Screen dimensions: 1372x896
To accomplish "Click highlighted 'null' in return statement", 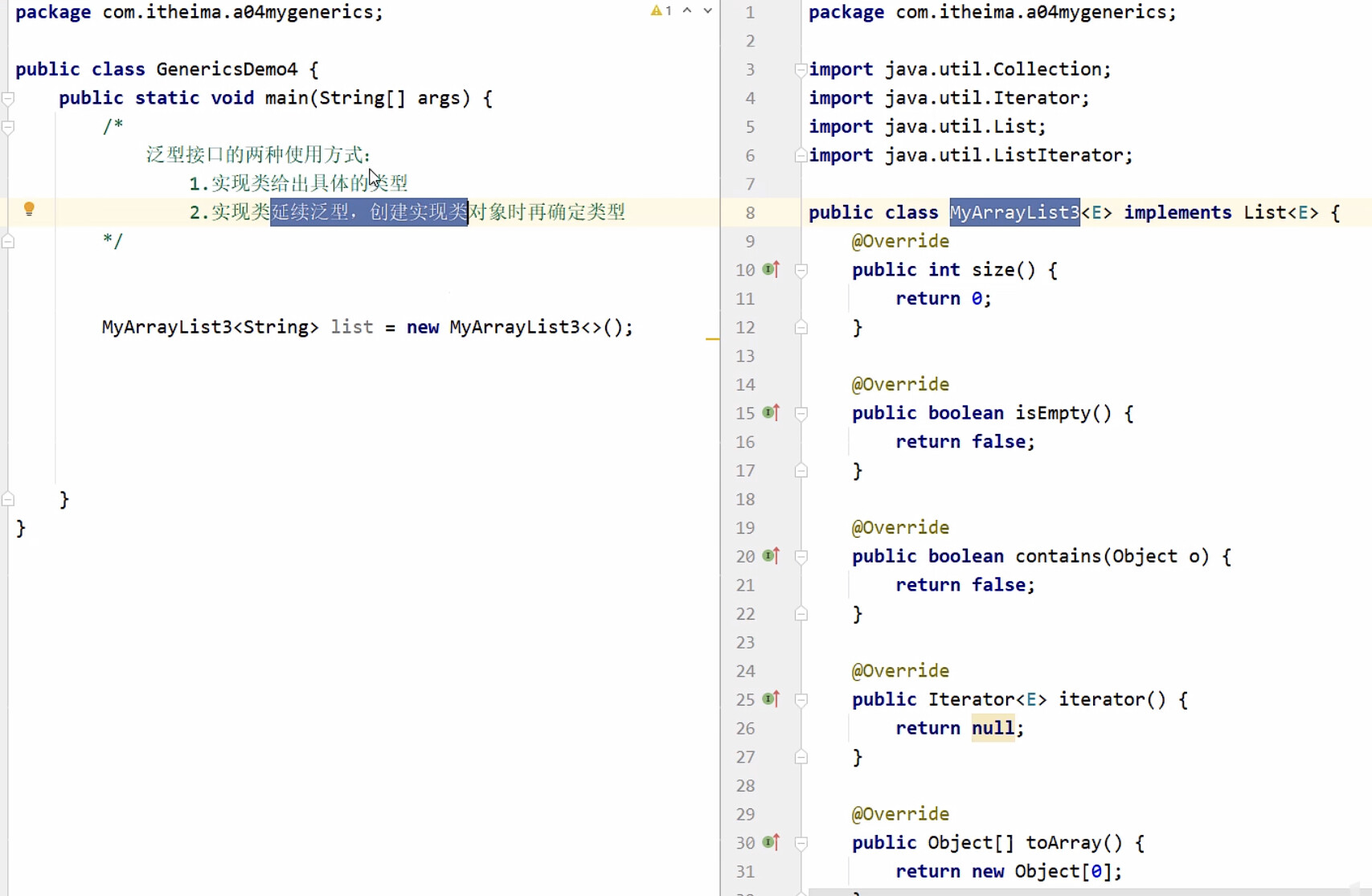I will 993,728.
